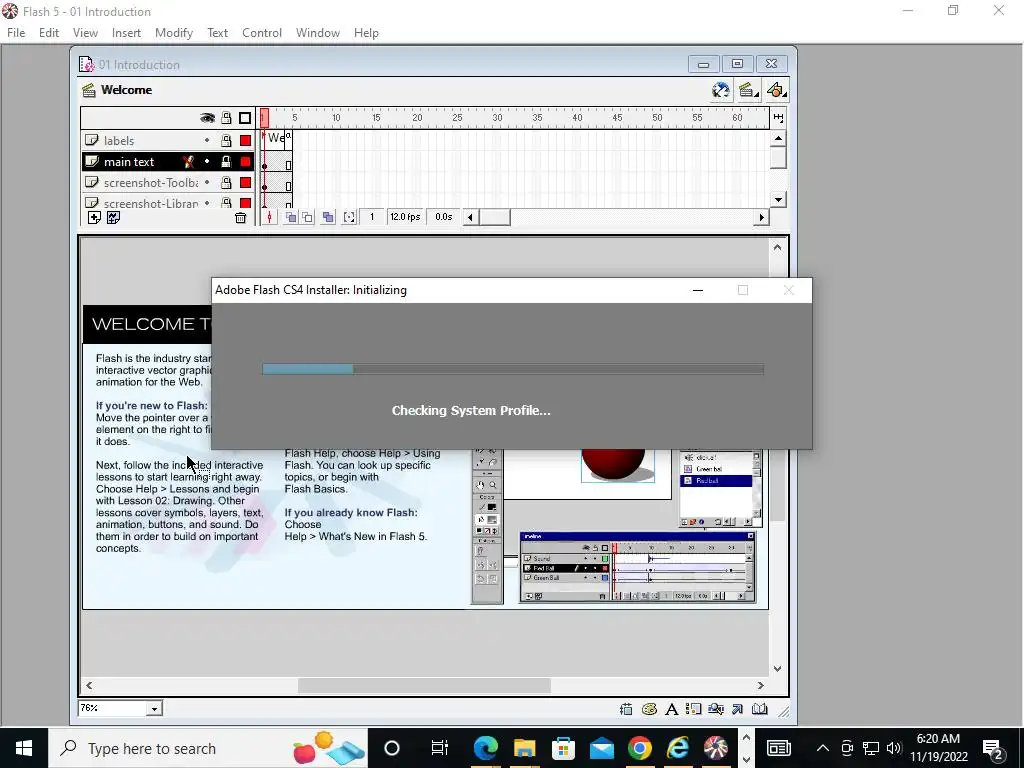Open the Insert menu
The height and width of the screenshot is (768, 1024).
coord(126,33)
